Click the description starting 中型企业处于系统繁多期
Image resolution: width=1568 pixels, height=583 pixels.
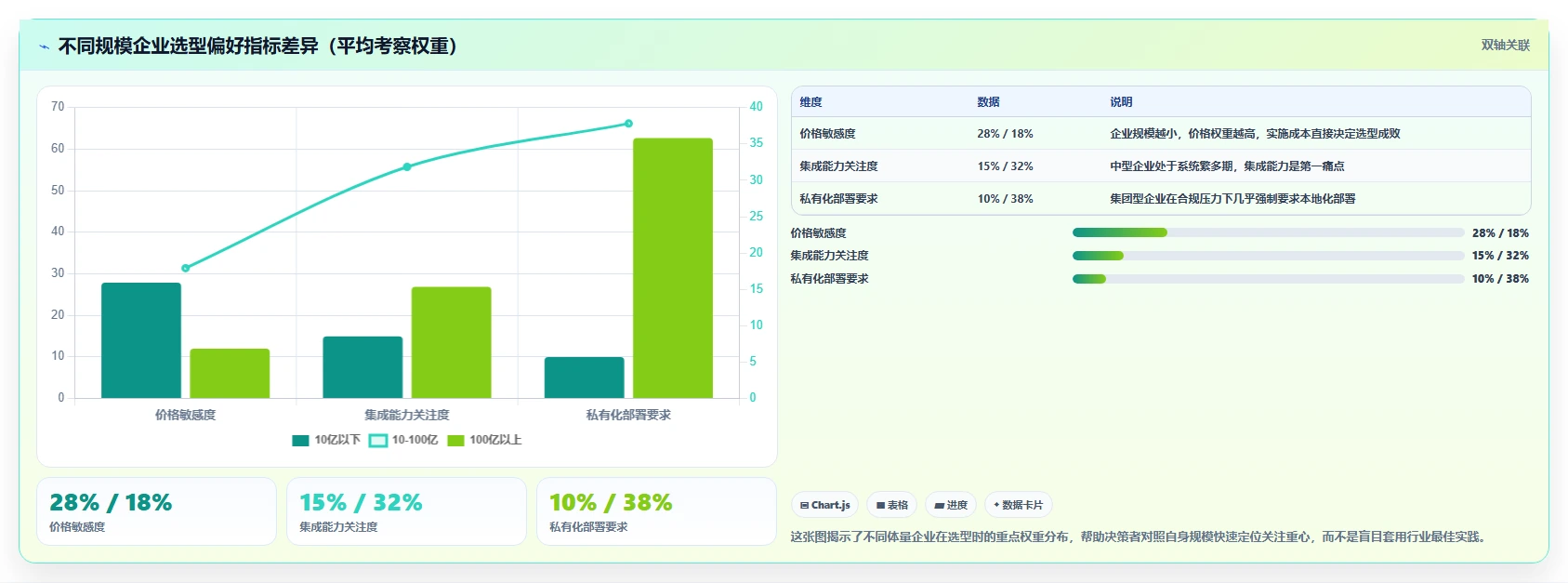pos(1227,166)
